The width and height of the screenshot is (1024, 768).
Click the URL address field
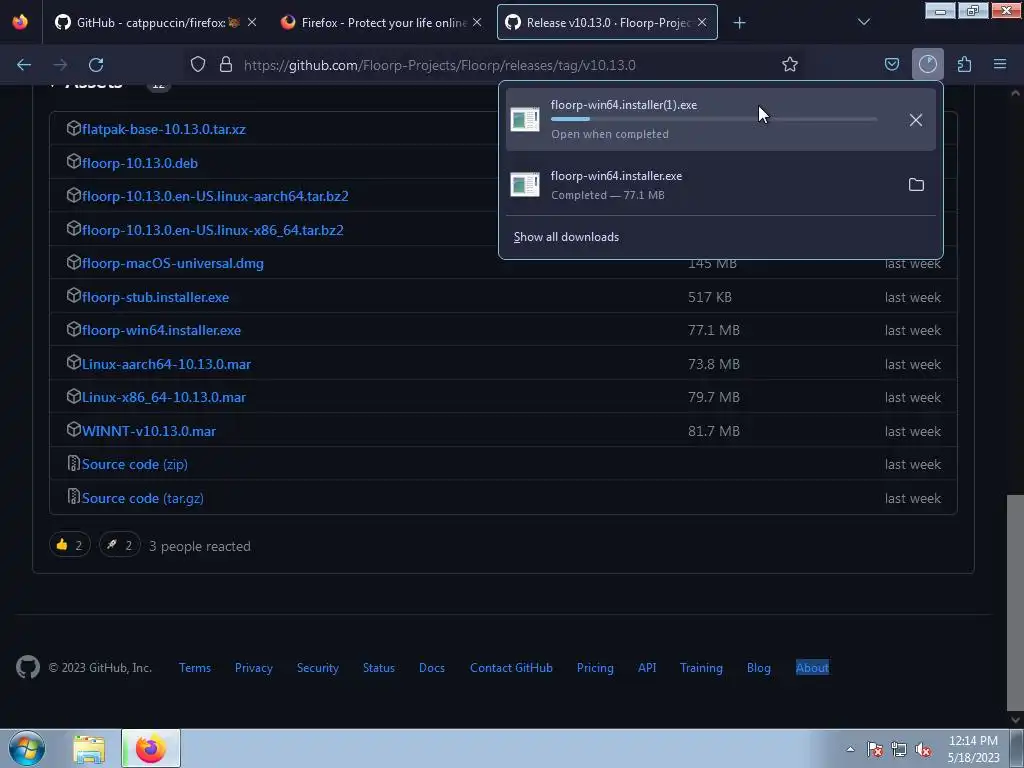(x=440, y=65)
